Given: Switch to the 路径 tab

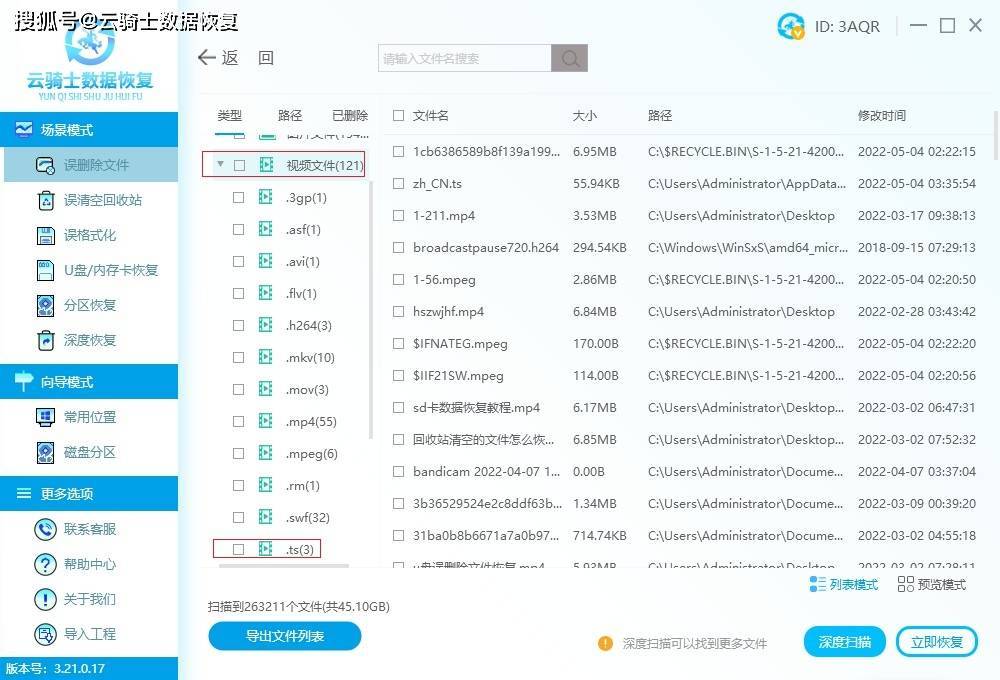Looking at the screenshot, I should coord(290,116).
